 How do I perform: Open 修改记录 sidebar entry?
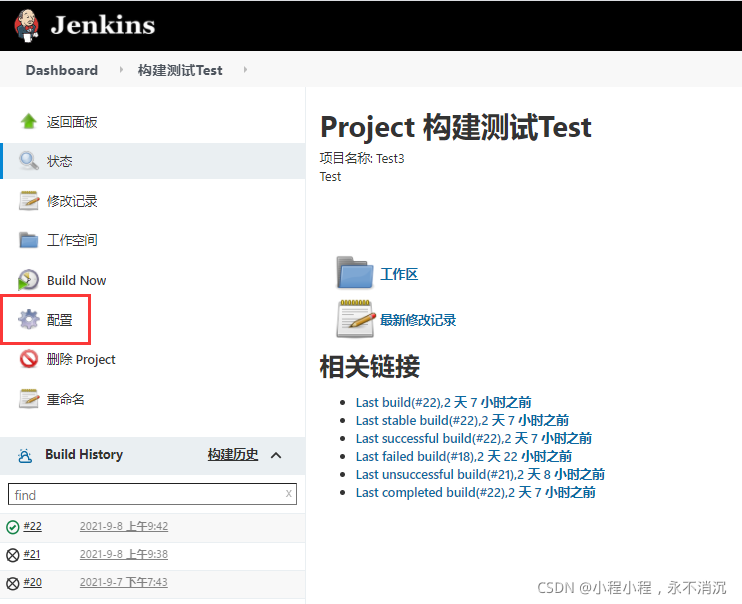pyautogui.click(x=72, y=201)
